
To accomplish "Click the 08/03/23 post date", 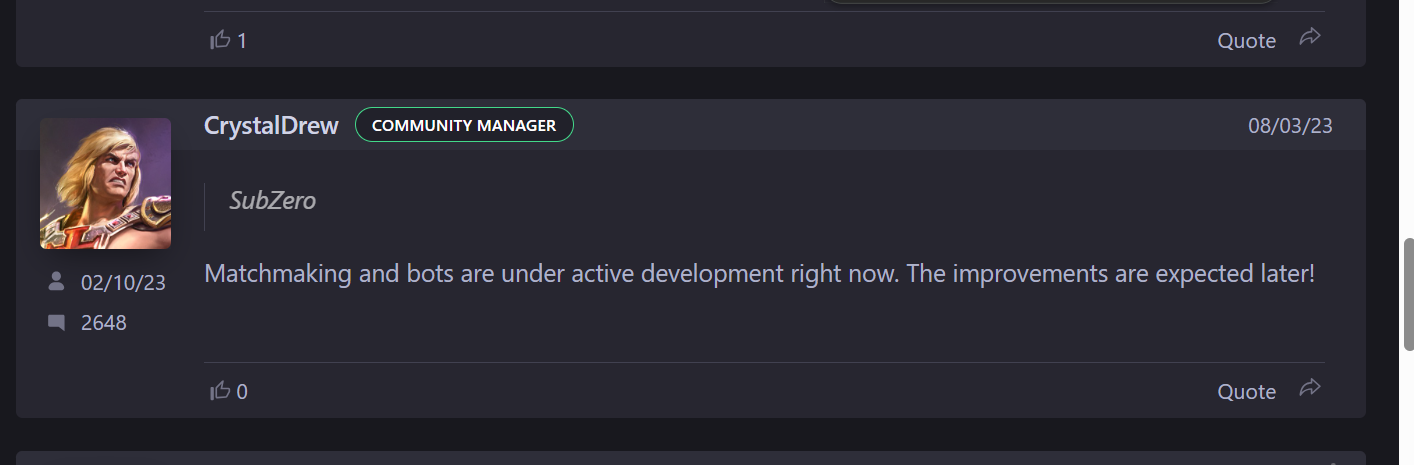I will click(1290, 126).
